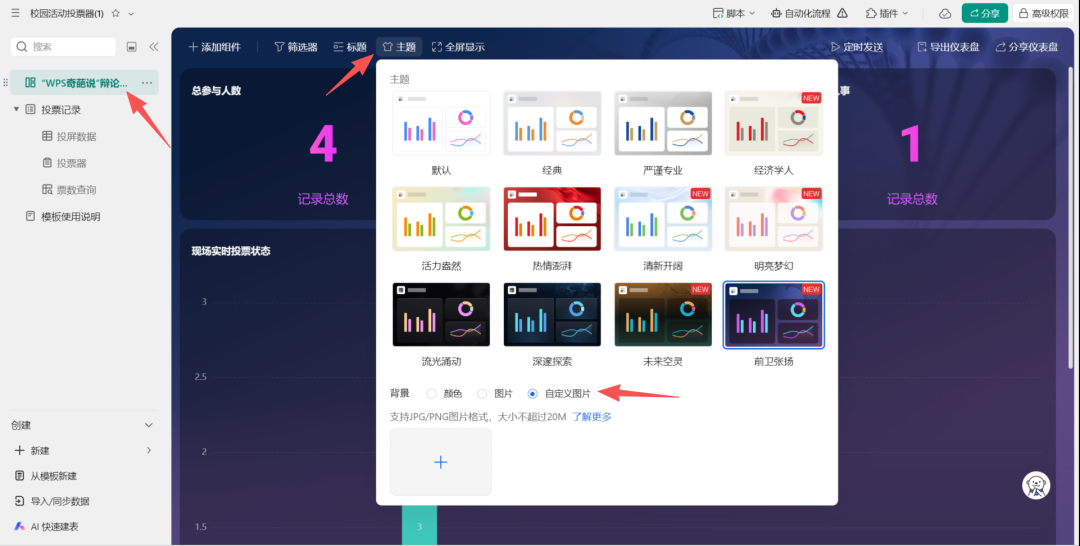Open 自动化流程 menu
Image resolution: width=1080 pixels, height=546 pixels.
800,13
